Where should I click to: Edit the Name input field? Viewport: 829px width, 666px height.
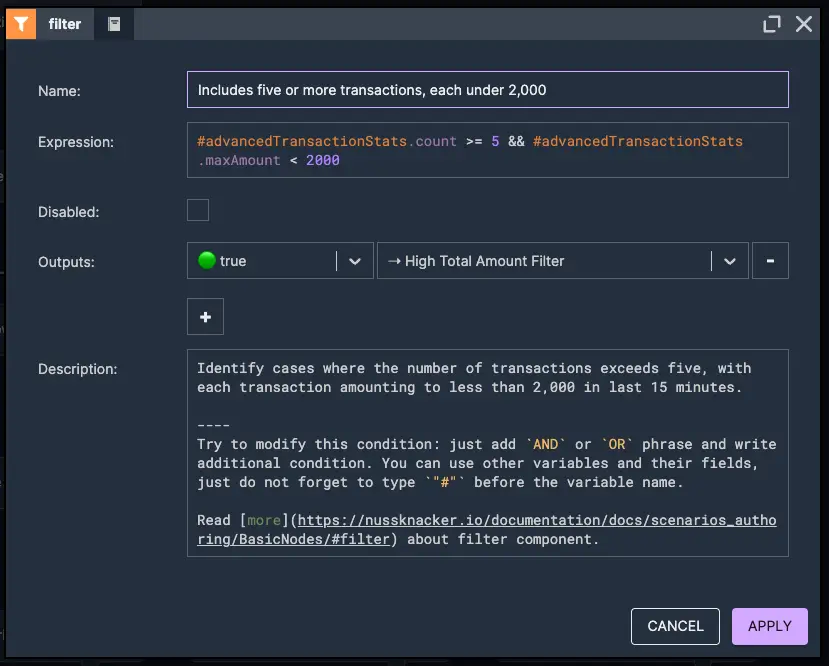pyautogui.click(x=487, y=90)
